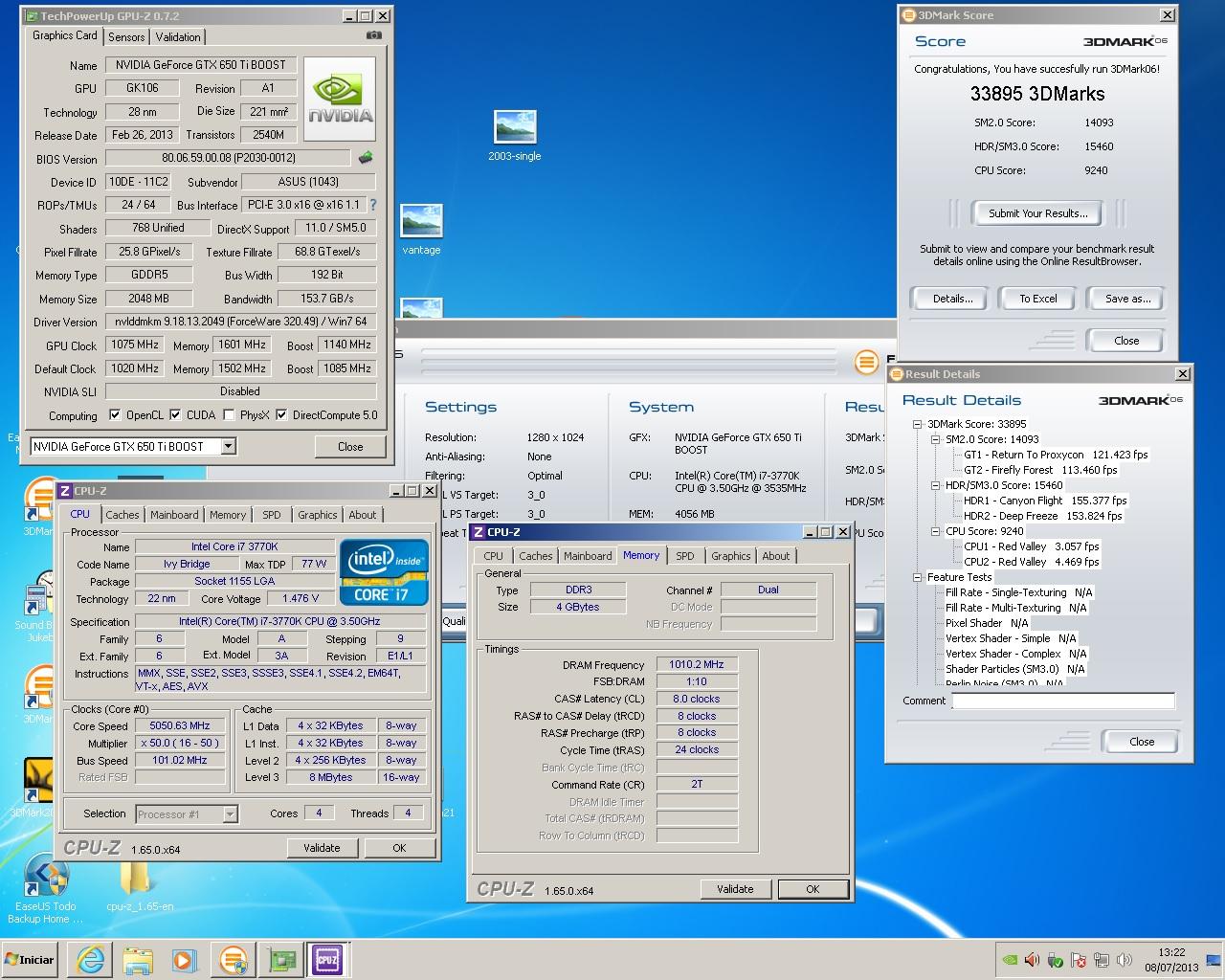Viewport: 1225px width, 980px height.
Task: Click the orange round icon in 3DMark window
Action: coord(866,362)
